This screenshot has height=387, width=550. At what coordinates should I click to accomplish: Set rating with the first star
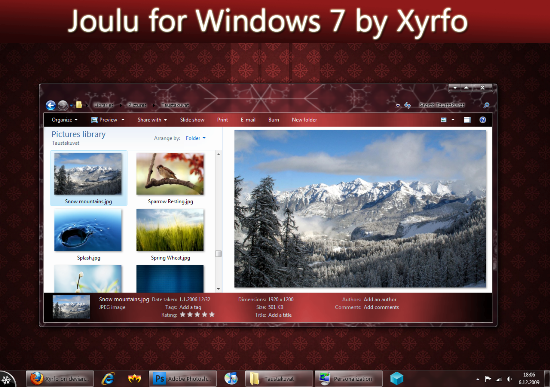coord(182,315)
